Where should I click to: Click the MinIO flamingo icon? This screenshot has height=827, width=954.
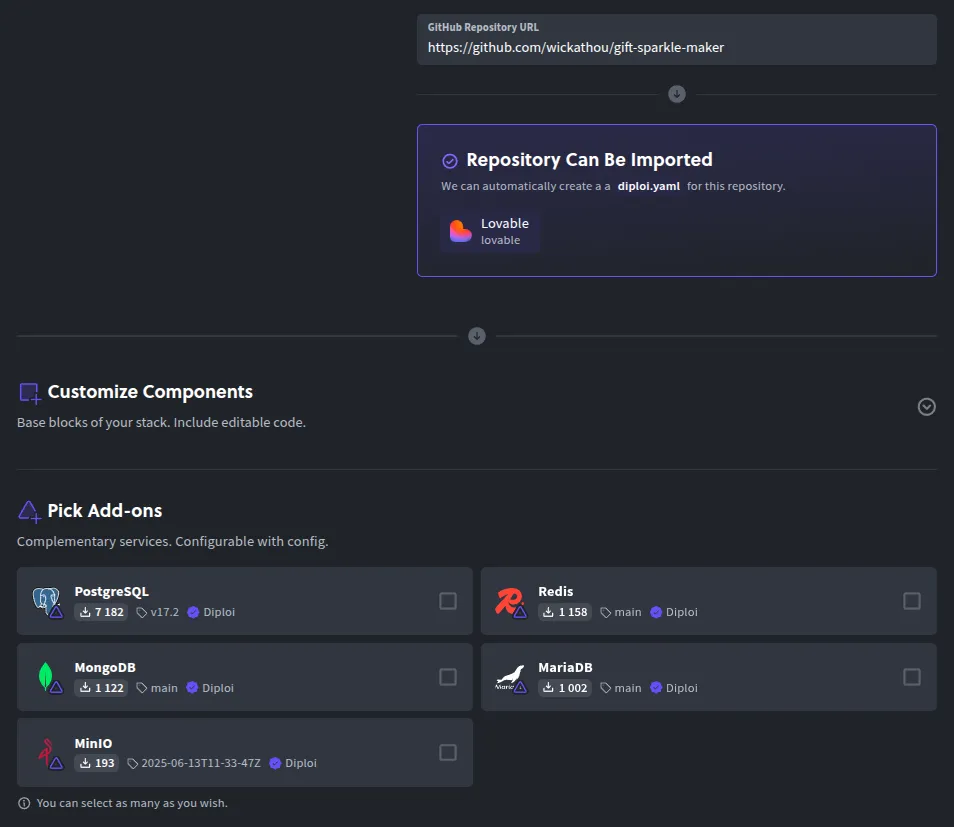(46, 752)
